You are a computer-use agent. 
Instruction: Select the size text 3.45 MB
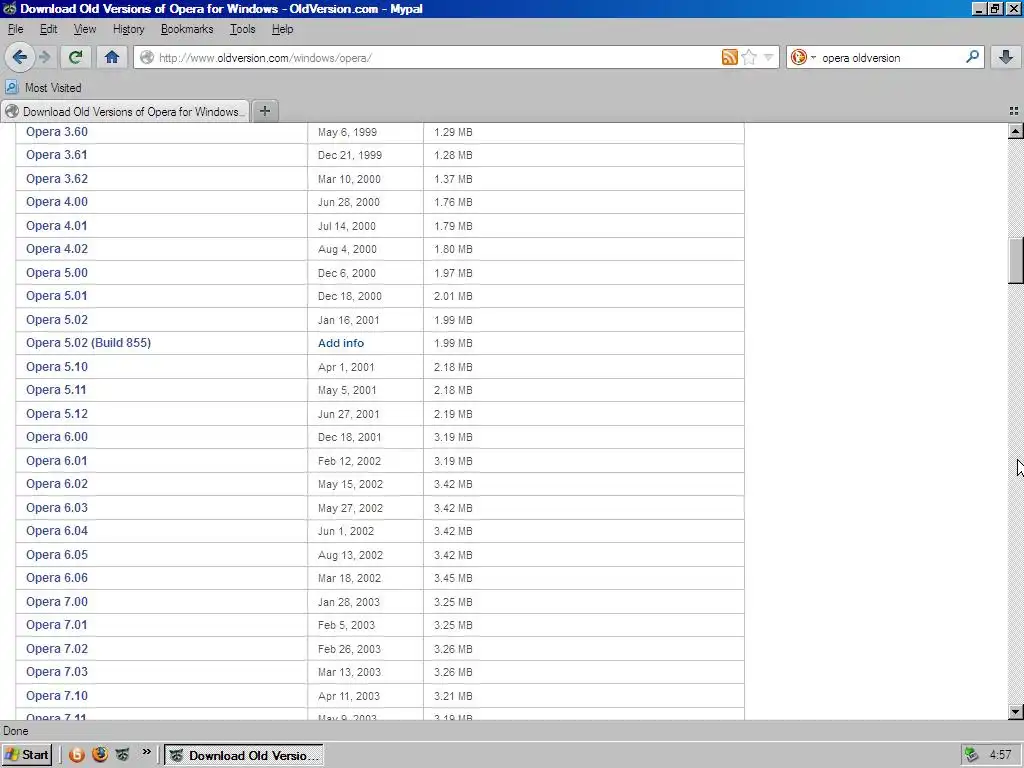coord(453,578)
